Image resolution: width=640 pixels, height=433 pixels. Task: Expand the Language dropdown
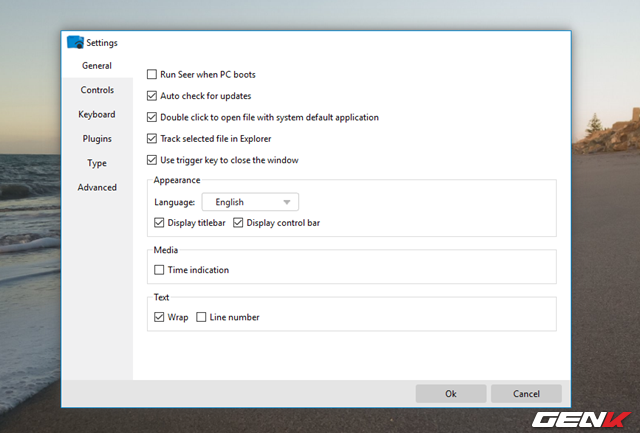pos(250,202)
